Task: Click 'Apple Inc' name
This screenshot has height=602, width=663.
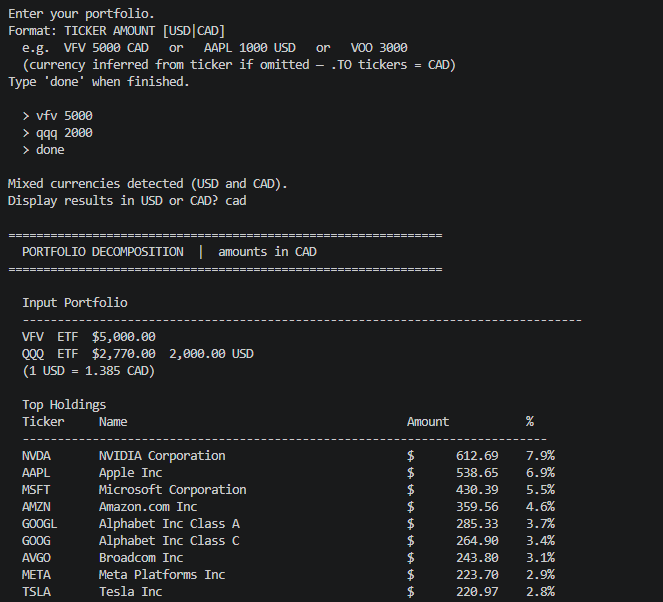Action: click(131, 473)
